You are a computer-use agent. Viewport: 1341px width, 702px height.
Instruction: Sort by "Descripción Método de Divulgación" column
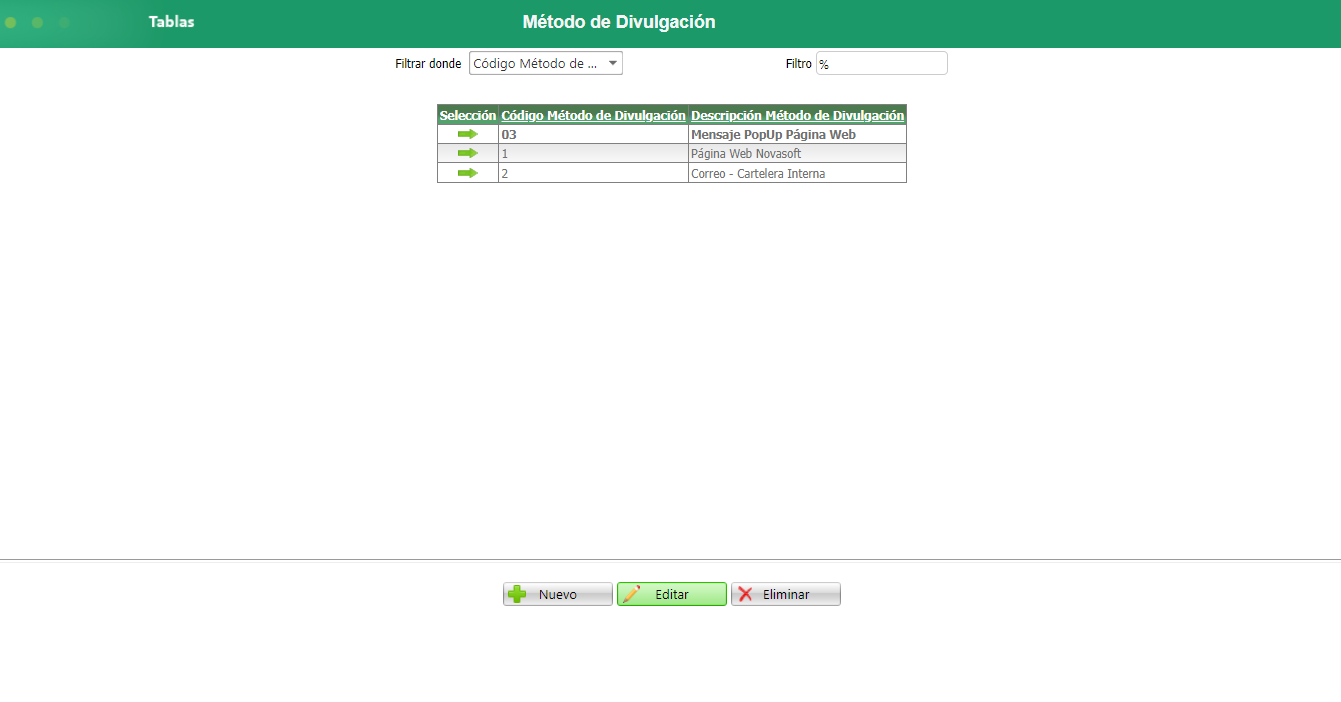tap(796, 115)
